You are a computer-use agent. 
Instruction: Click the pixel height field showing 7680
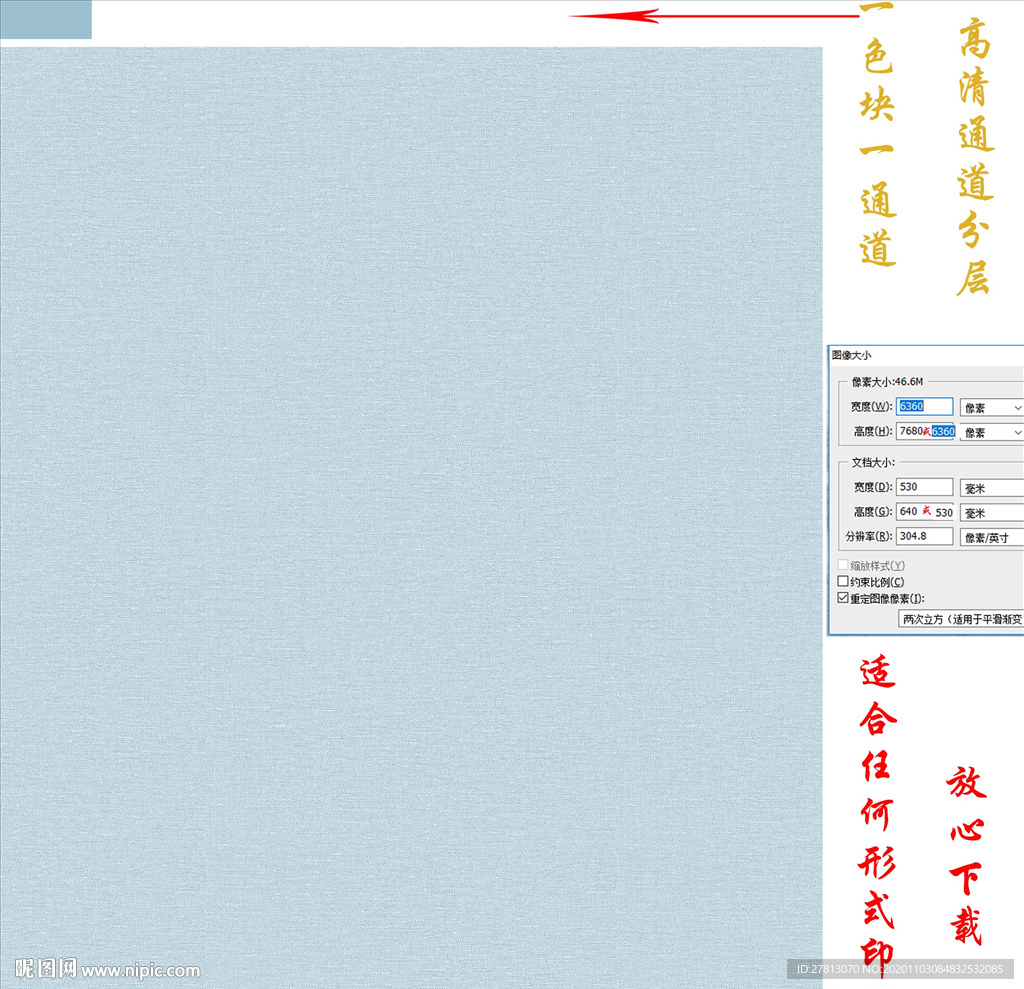click(925, 431)
